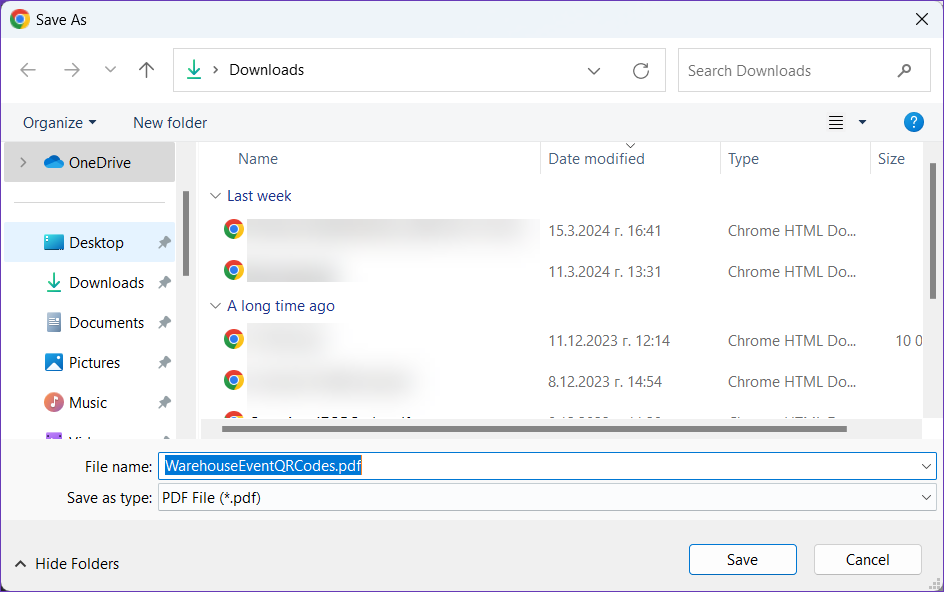944x592 pixels.
Task: Collapse the Last week group
Action: point(215,196)
